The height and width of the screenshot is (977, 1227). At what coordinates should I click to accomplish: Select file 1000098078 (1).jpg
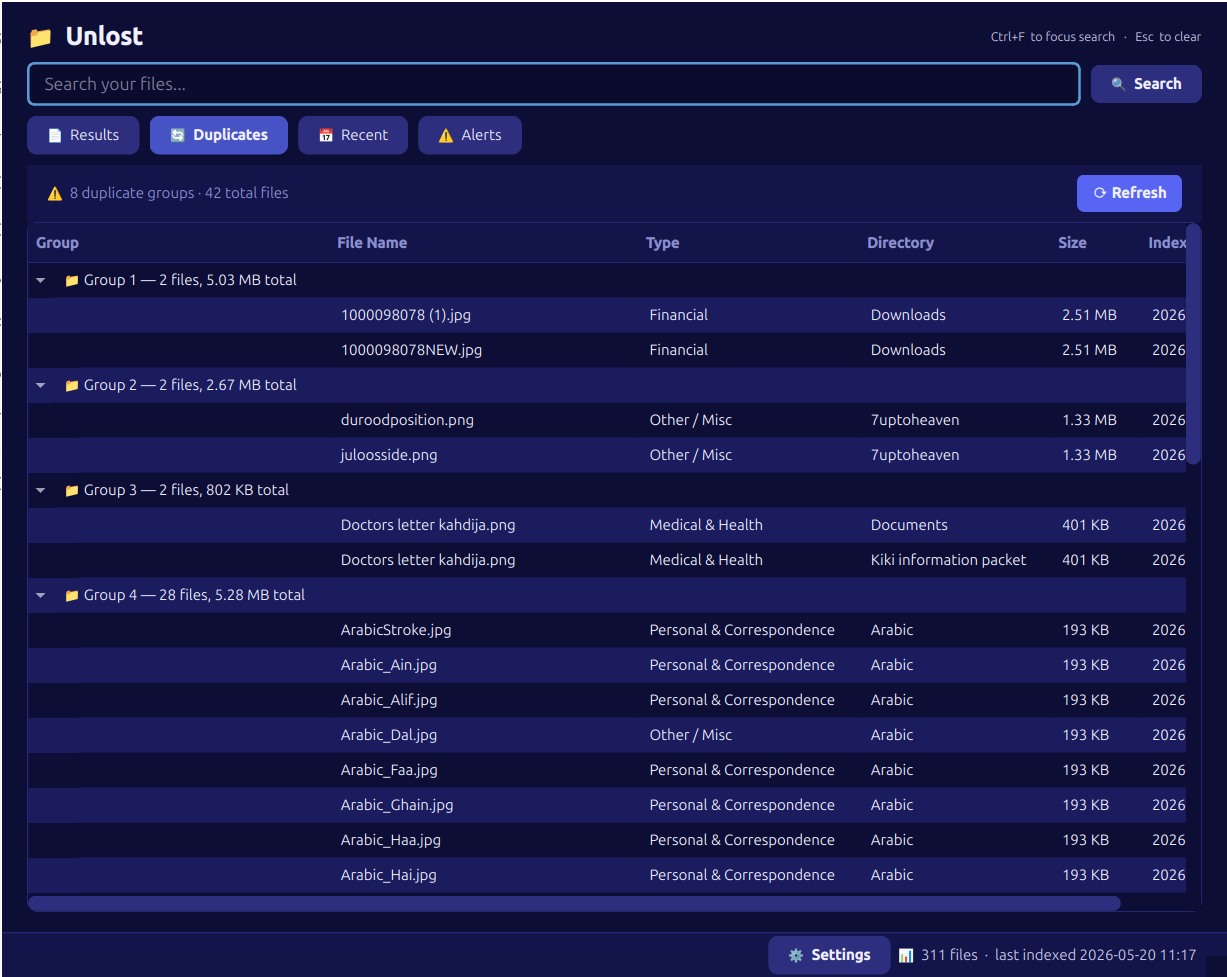406,315
